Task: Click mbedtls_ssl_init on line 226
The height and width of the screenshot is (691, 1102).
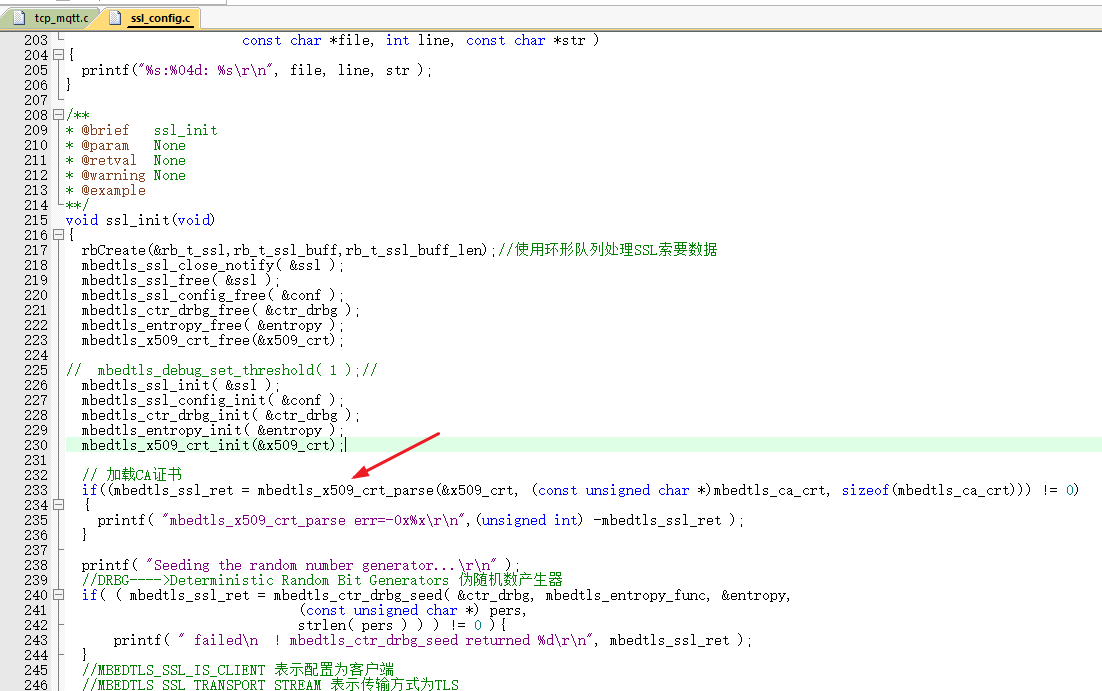Action: (145, 385)
